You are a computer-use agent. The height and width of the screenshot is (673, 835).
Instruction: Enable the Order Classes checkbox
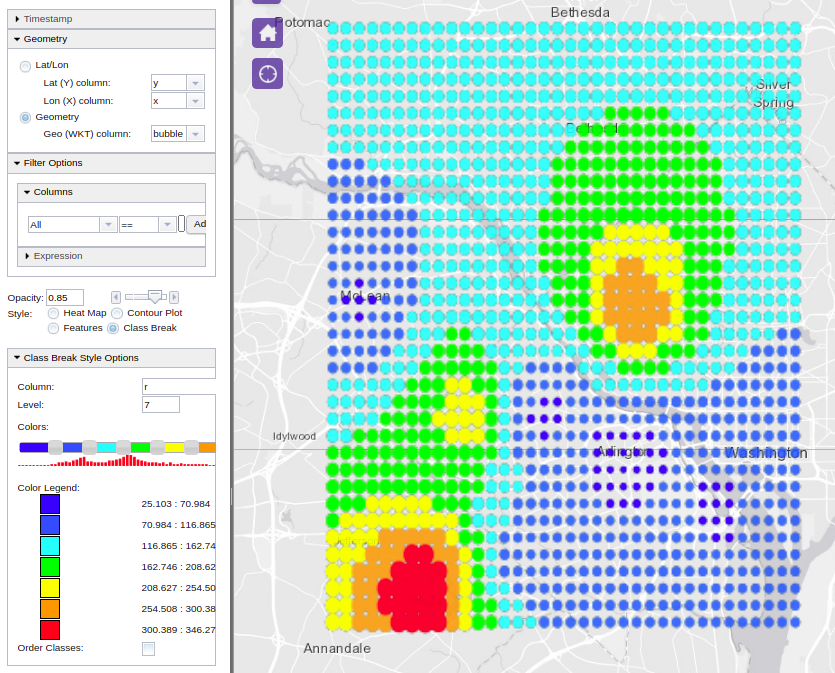pyautogui.click(x=148, y=648)
